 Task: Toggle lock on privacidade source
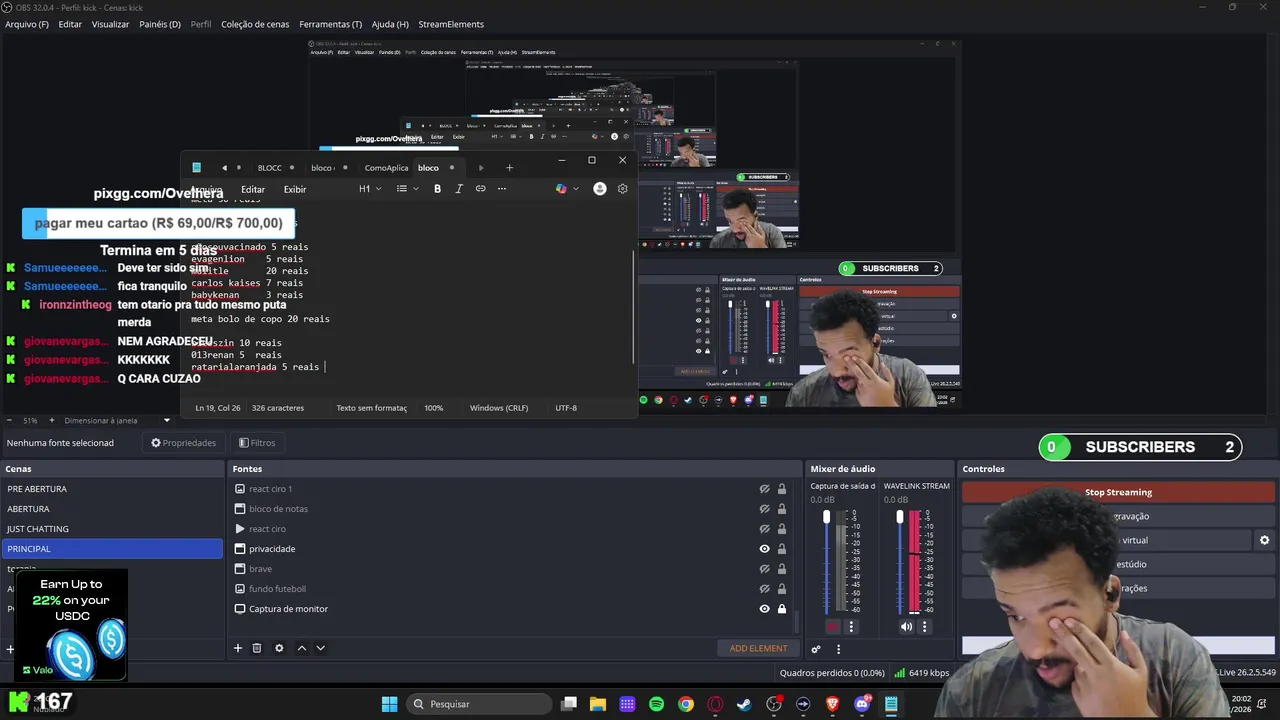[782, 549]
